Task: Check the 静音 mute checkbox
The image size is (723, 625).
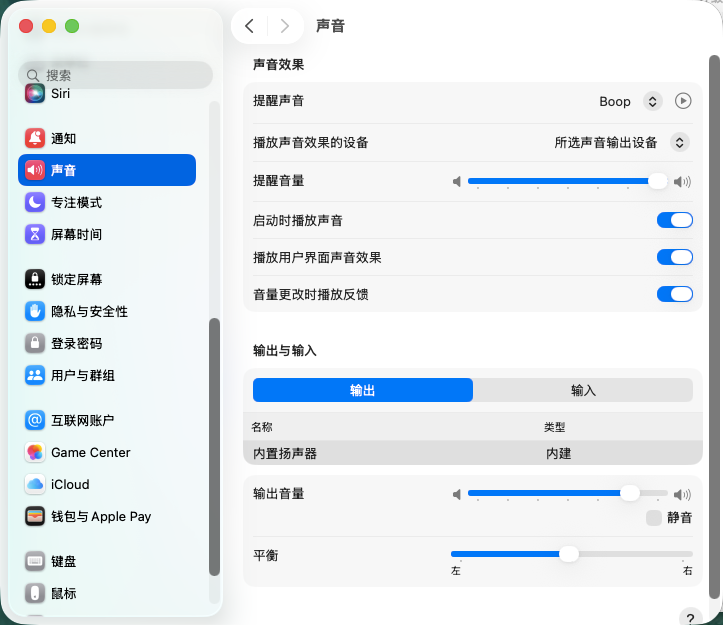Action: coord(654,518)
